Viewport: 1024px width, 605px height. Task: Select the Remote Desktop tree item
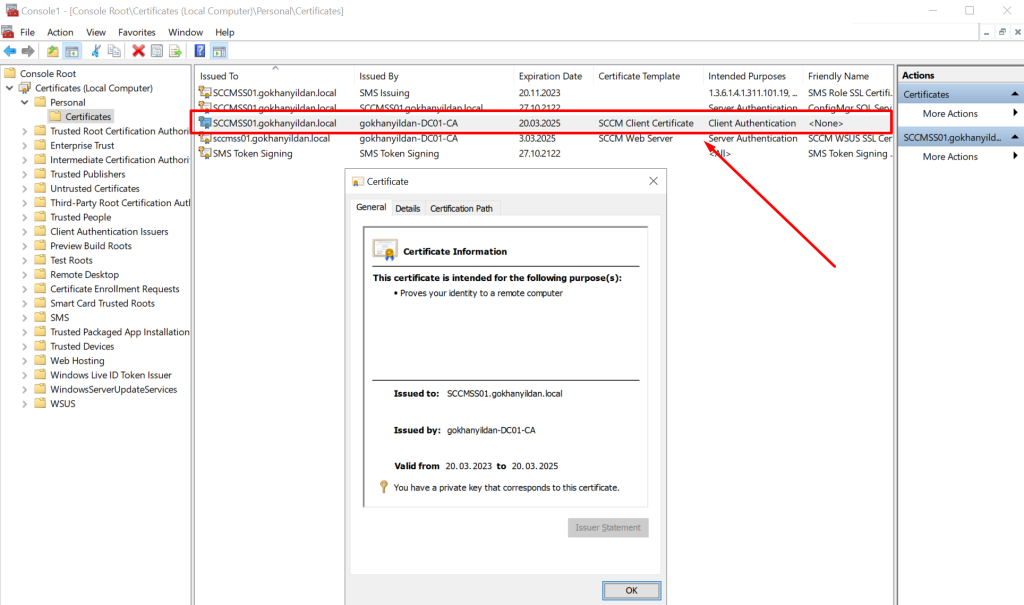84,274
